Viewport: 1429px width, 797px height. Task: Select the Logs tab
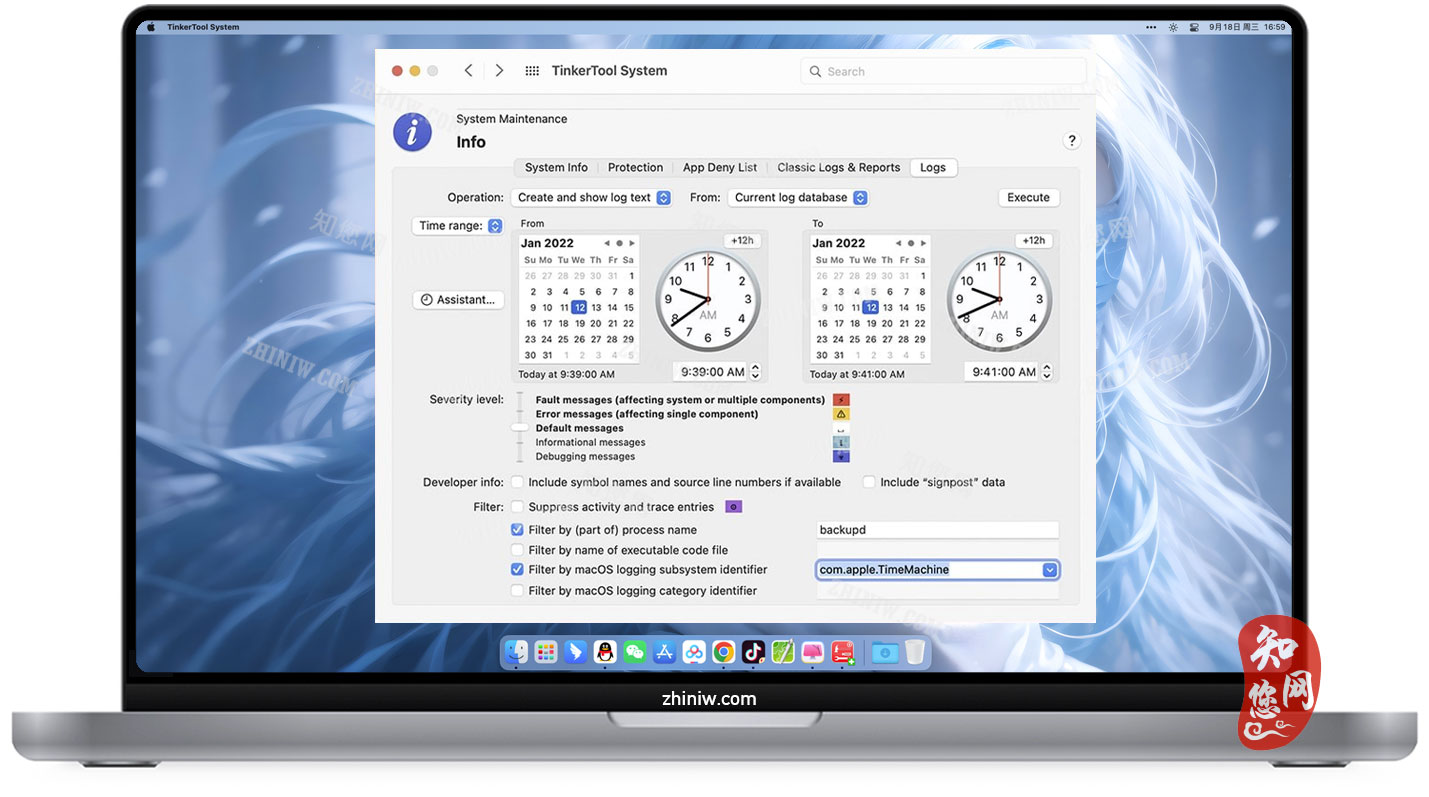point(933,168)
